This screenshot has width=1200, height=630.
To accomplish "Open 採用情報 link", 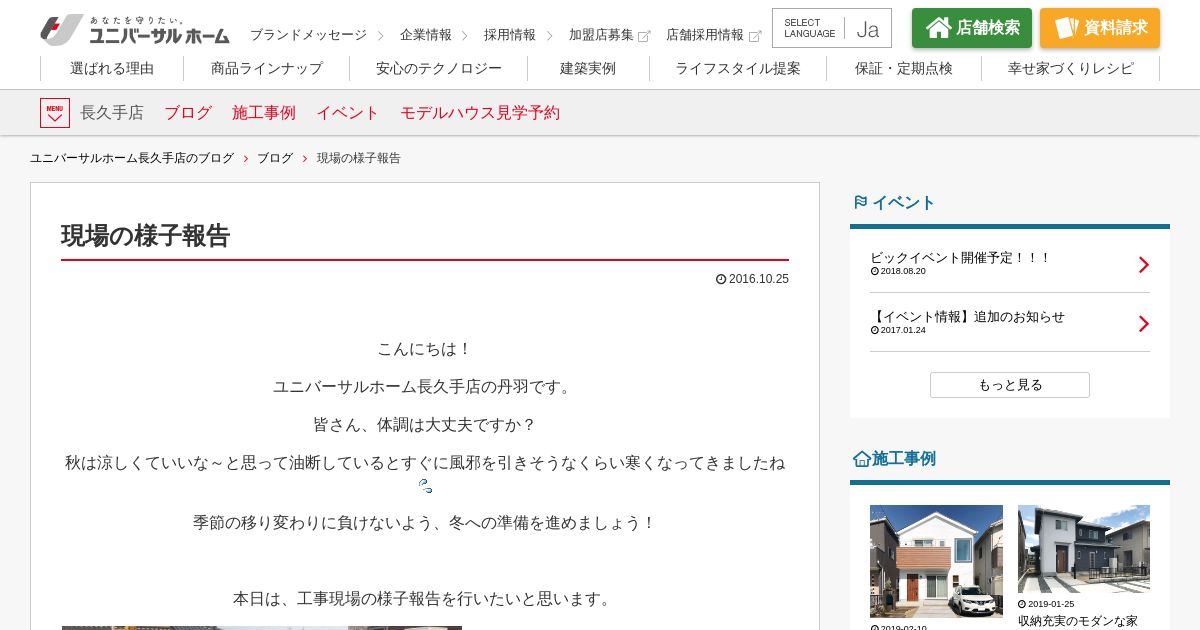I will (x=510, y=35).
